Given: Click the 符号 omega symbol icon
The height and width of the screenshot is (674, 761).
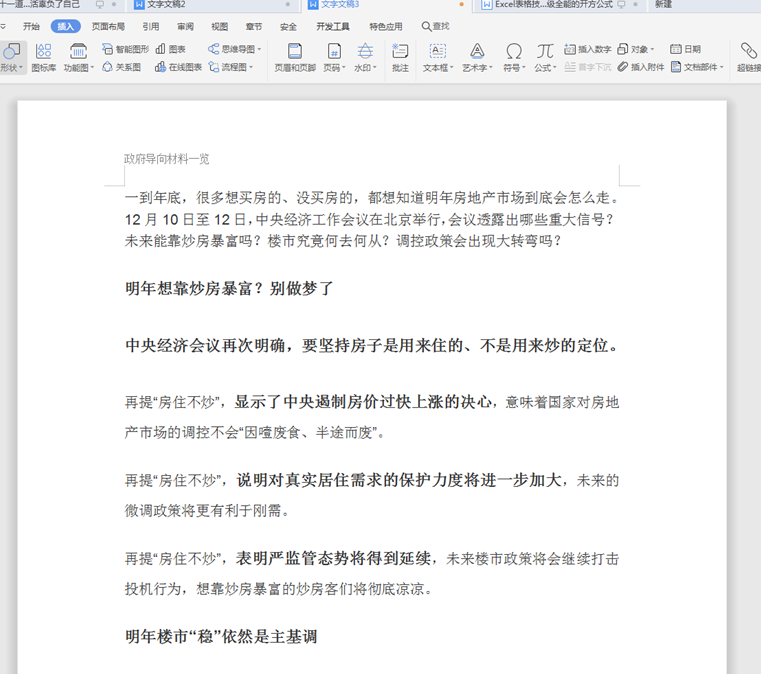Looking at the screenshot, I should click(514, 51).
